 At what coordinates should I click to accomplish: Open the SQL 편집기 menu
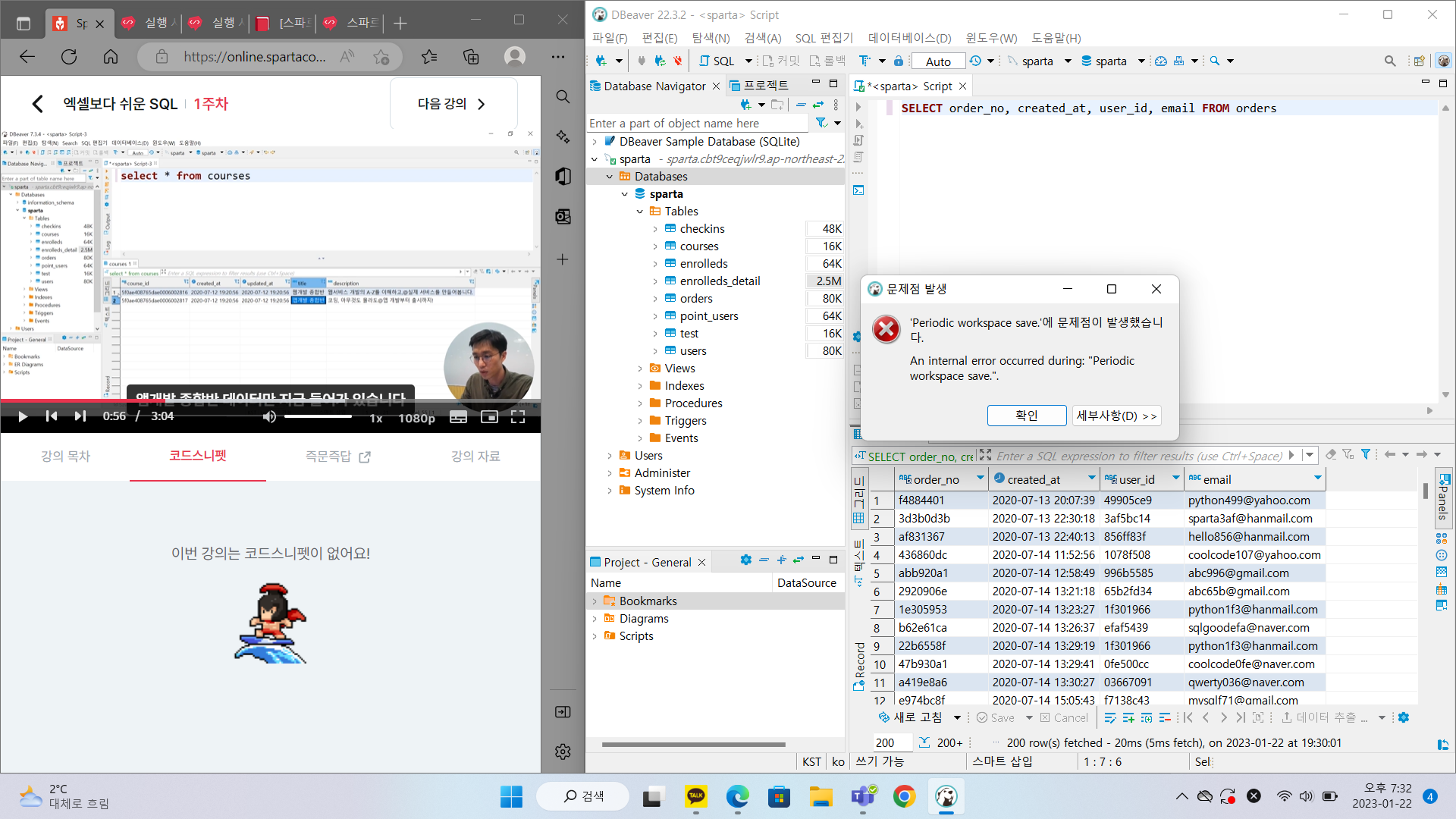point(824,37)
